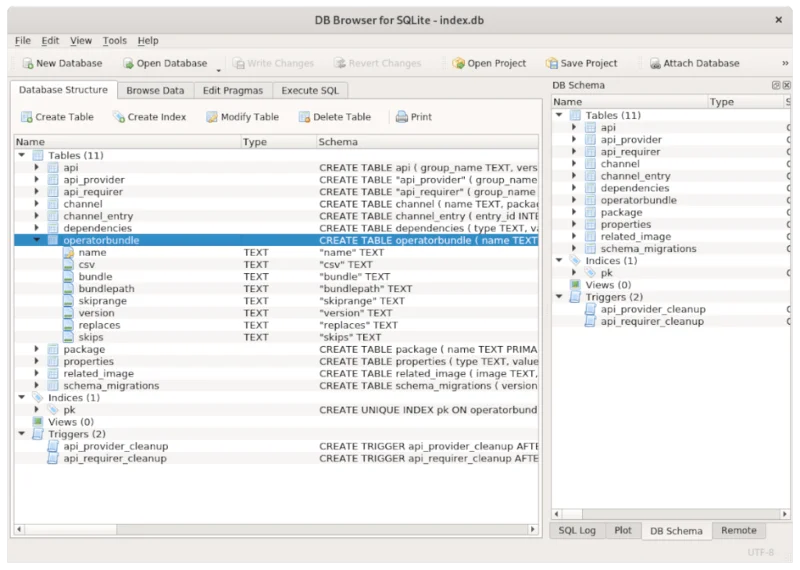Click the Modify Table icon
The image size is (800, 570).
pos(212,117)
